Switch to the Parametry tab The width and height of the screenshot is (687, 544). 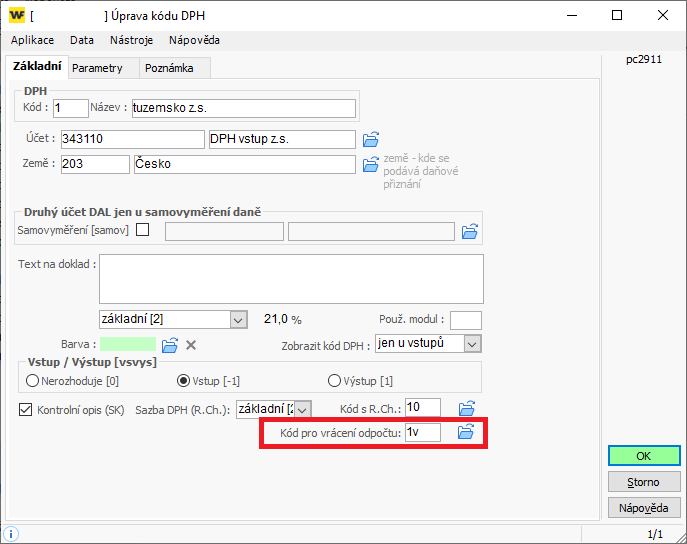(97, 68)
